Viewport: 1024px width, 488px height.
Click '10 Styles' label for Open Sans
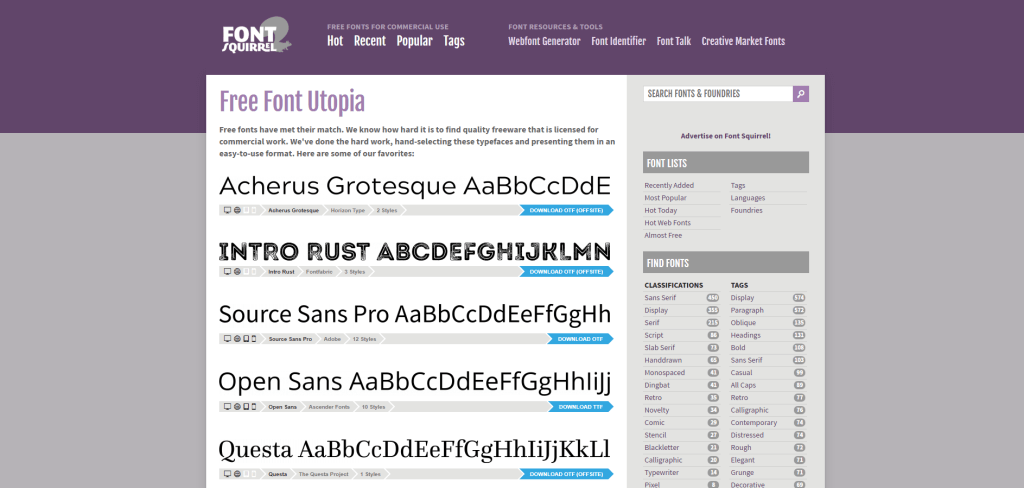point(374,406)
